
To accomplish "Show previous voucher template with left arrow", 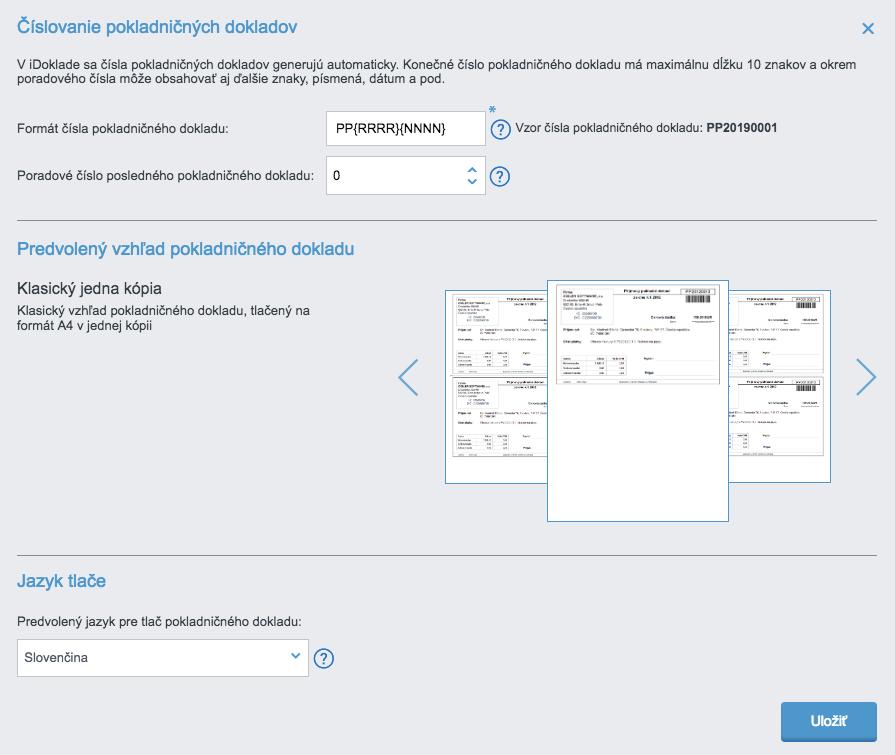I will pyautogui.click(x=408, y=377).
